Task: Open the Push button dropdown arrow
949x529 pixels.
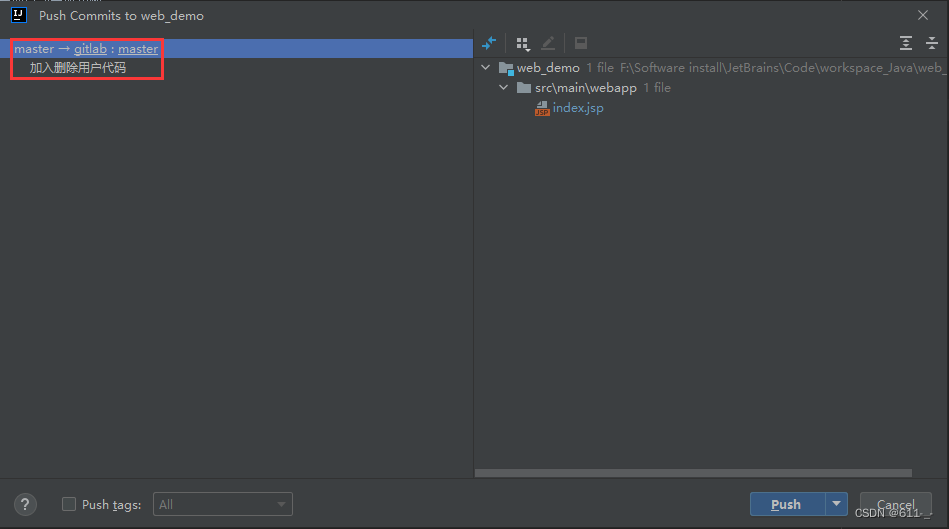Action: click(836, 504)
